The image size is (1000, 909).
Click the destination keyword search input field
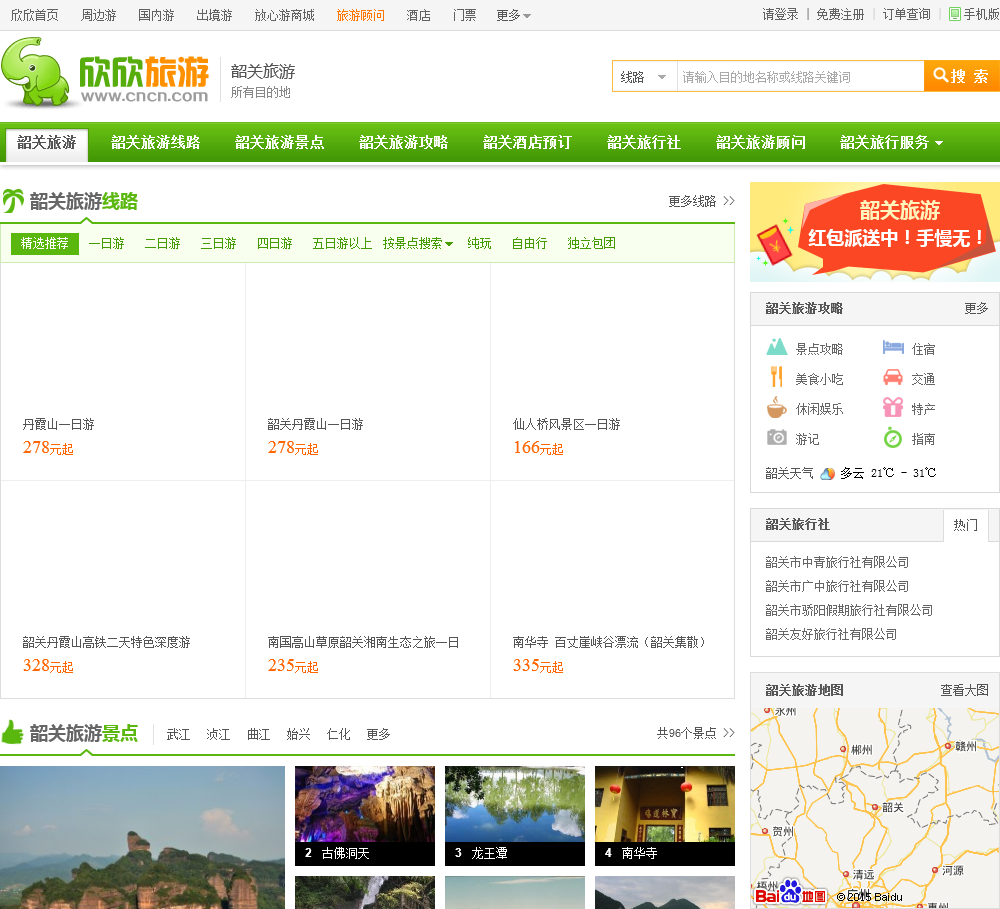799,77
